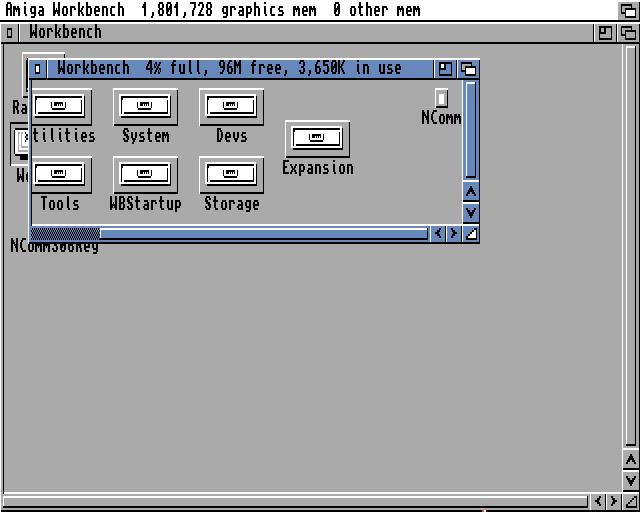Select the Workbench disk icon behind the drawer
Screen dimensions: 640x512
pyautogui.click(x=20, y=144)
